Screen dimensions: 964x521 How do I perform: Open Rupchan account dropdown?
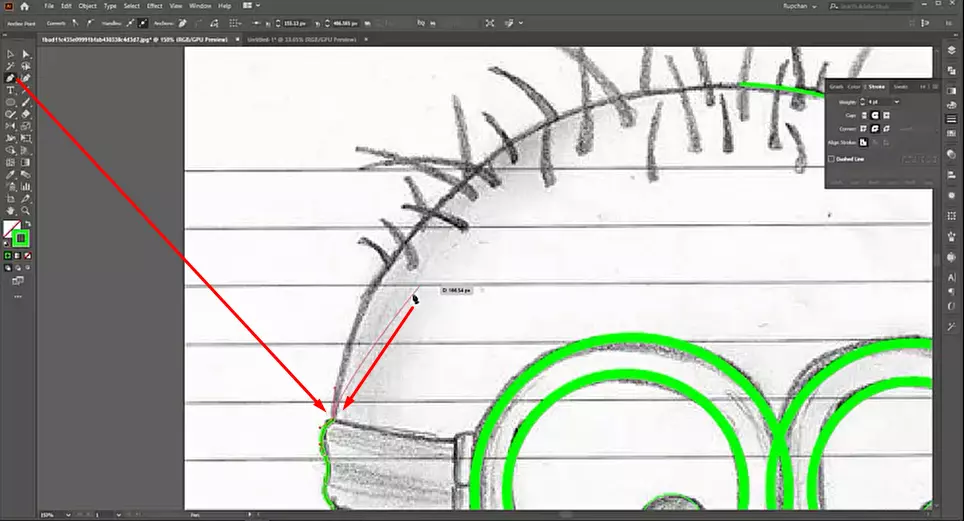[800, 6]
